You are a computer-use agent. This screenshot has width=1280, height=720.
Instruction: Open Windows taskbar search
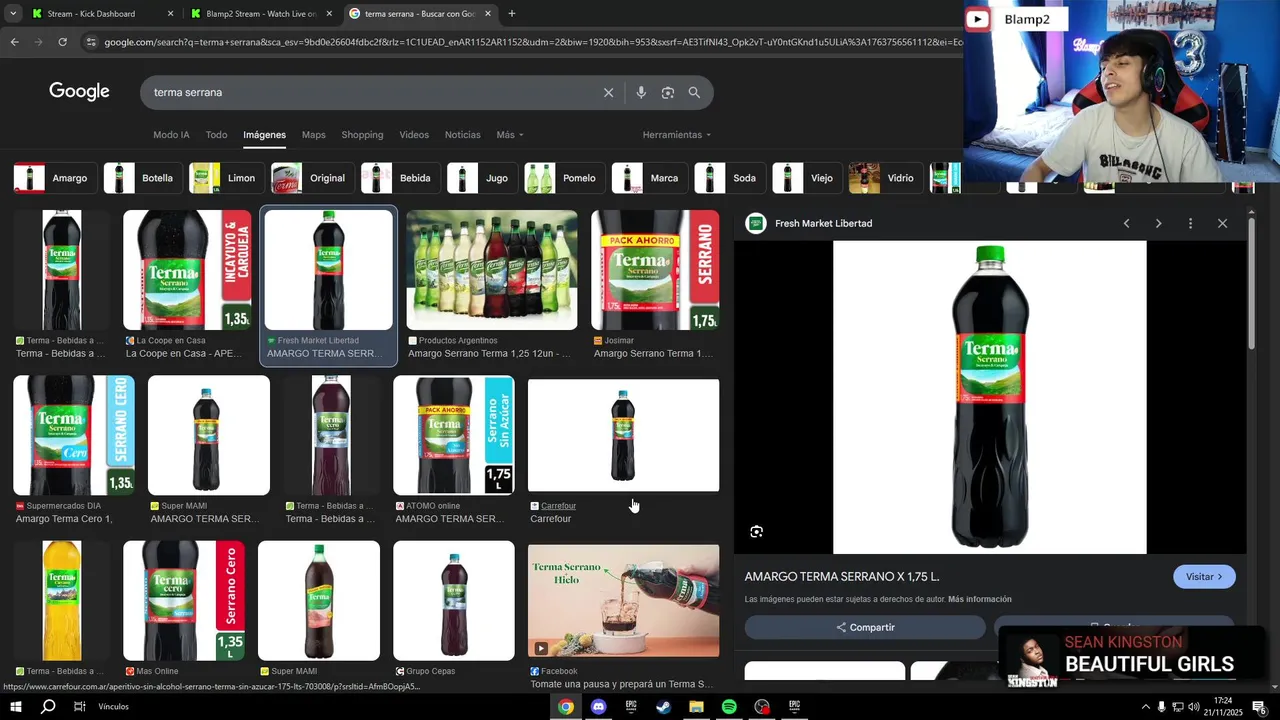(48, 707)
